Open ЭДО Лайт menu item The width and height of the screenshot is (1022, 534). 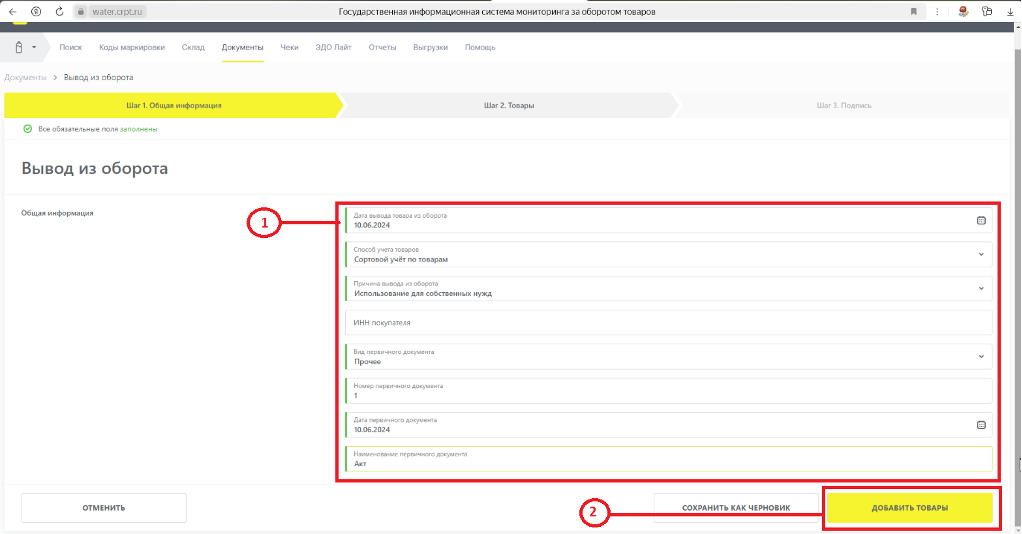(333, 48)
